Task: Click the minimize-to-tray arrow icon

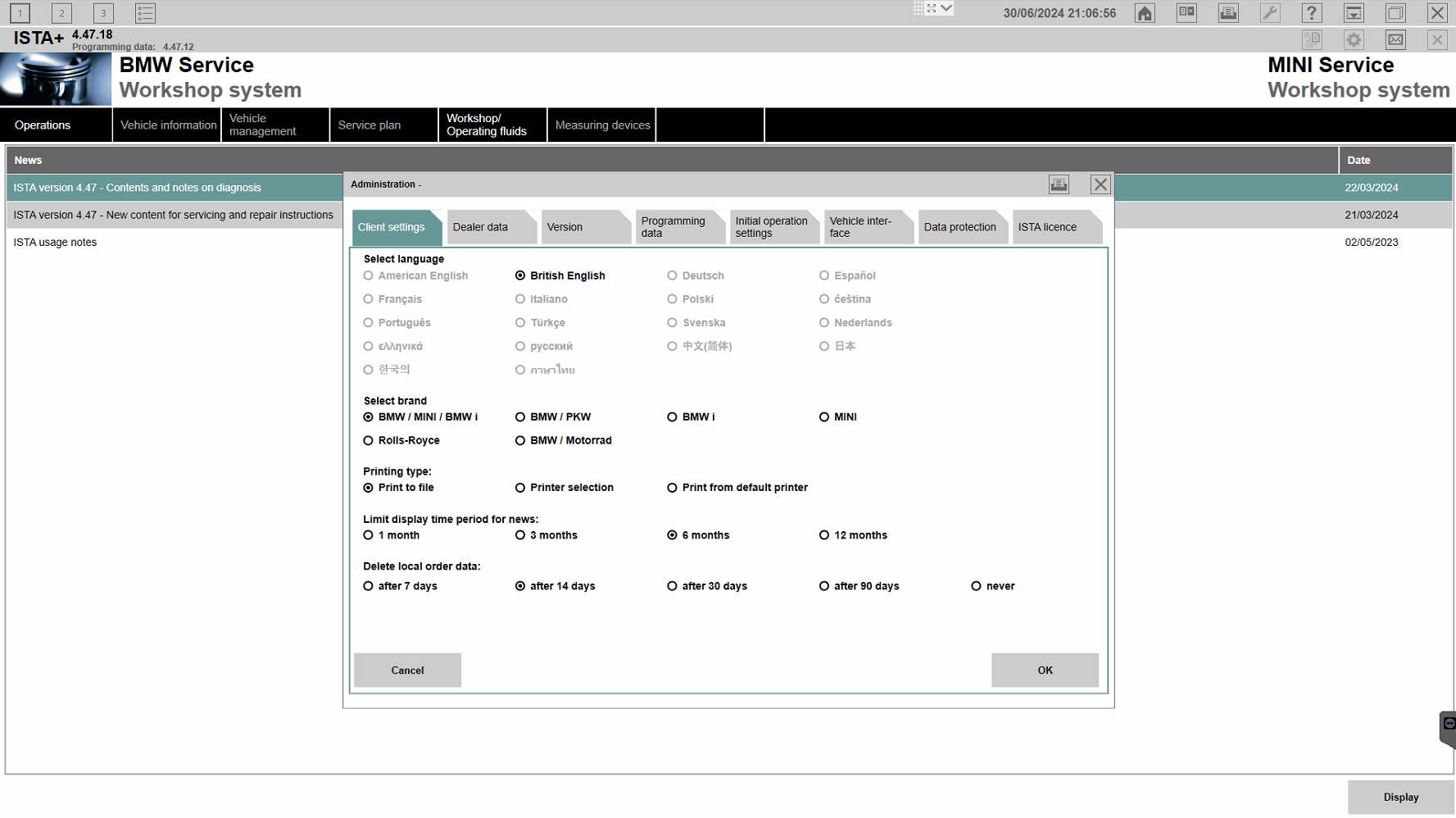Action: (x=1354, y=13)
